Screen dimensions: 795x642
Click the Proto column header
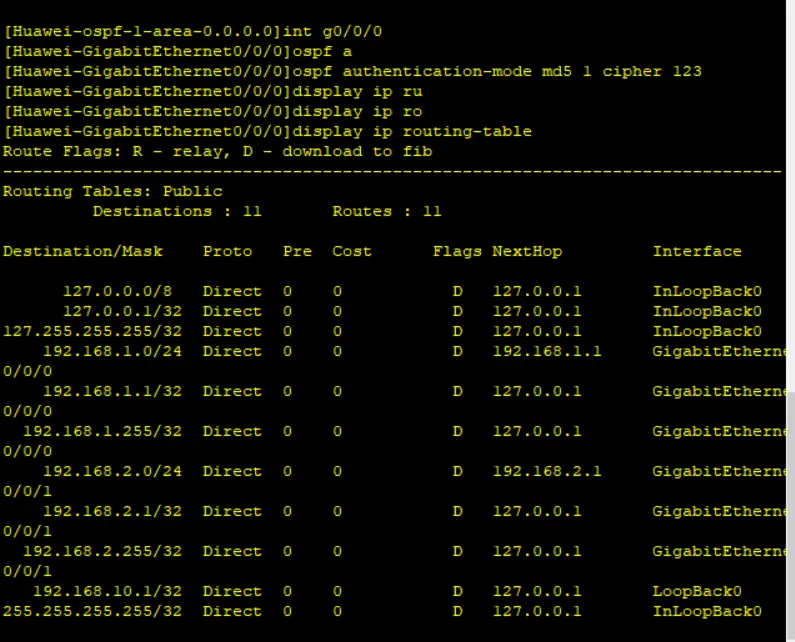pos(227,251)
